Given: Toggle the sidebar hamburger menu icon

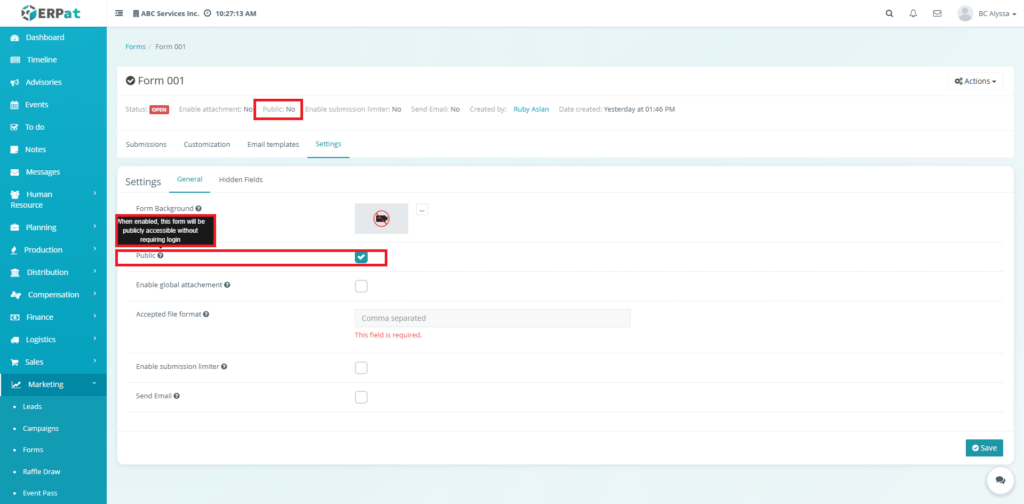Looking at the screenshot, I should pos(119,14).
